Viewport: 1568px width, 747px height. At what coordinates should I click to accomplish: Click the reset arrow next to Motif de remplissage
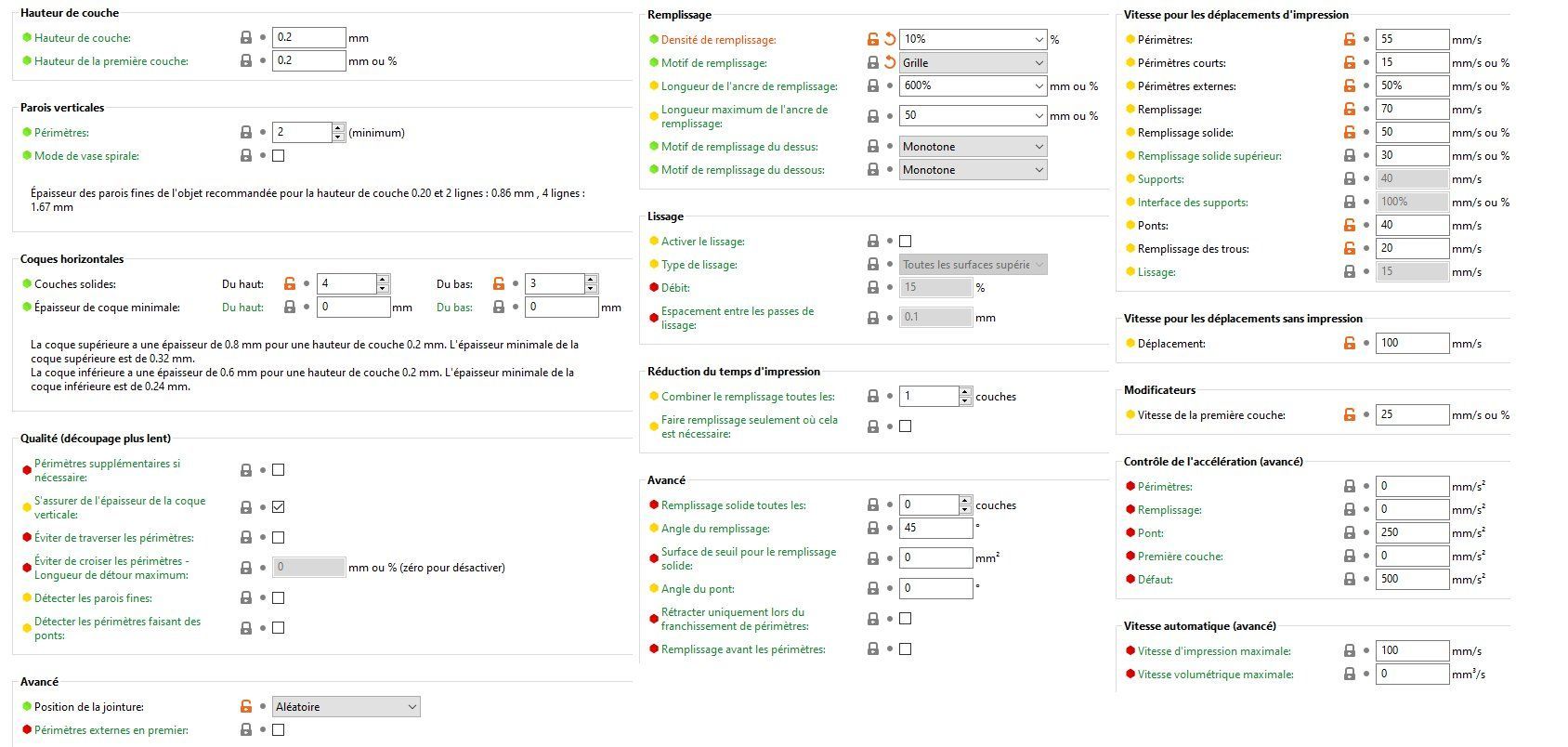coord(890,63)
